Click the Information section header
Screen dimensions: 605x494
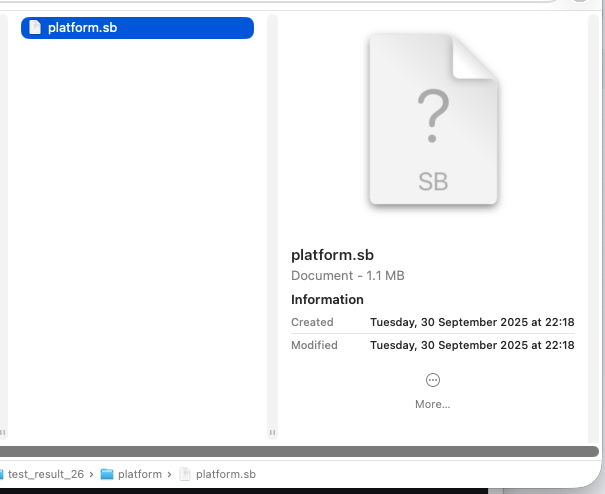click(327, 300)
